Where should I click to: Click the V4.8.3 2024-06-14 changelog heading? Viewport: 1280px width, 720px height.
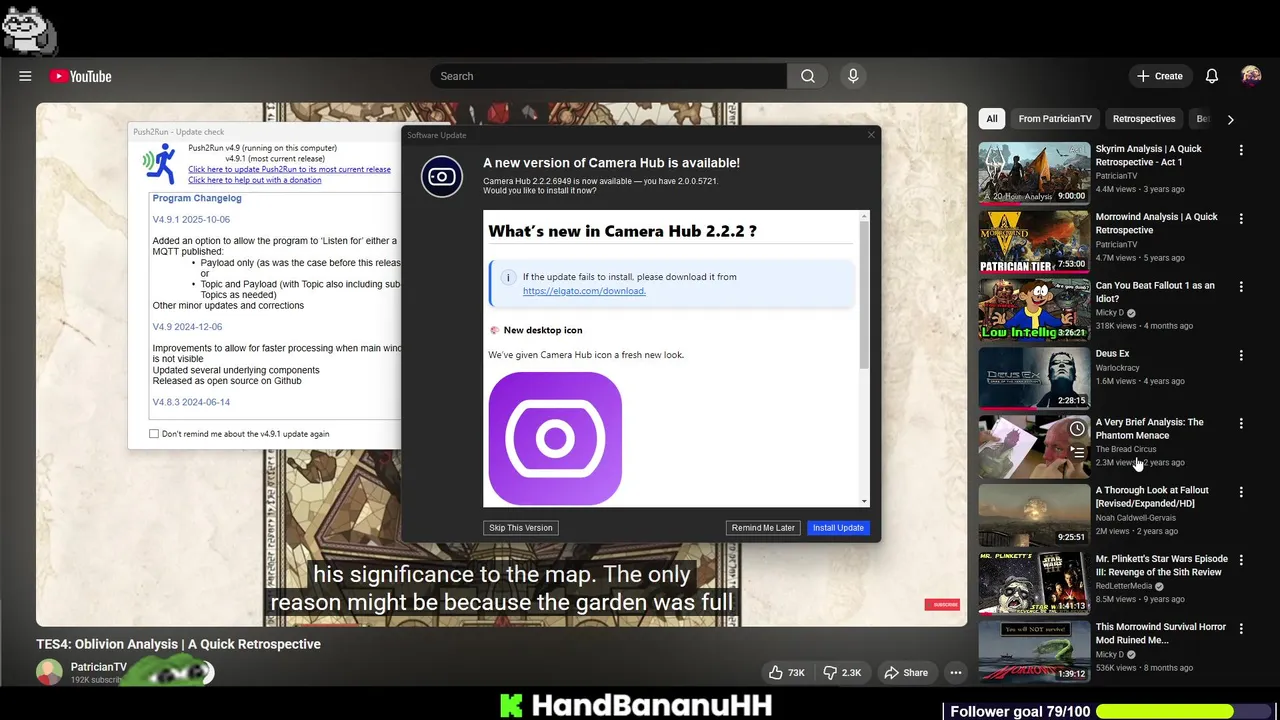click(x=191, y=402)
